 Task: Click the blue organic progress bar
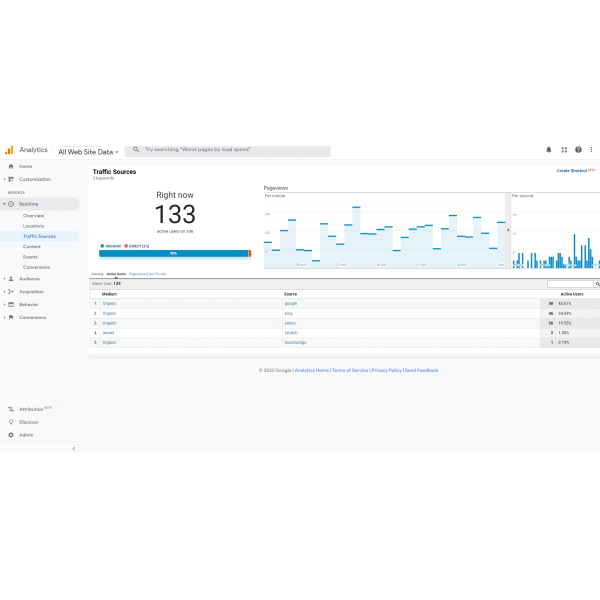(173, 253)
